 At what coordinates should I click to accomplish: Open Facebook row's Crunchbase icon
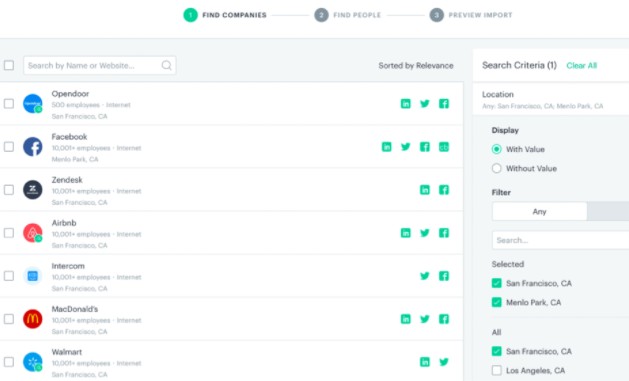(x=444, y=147)
